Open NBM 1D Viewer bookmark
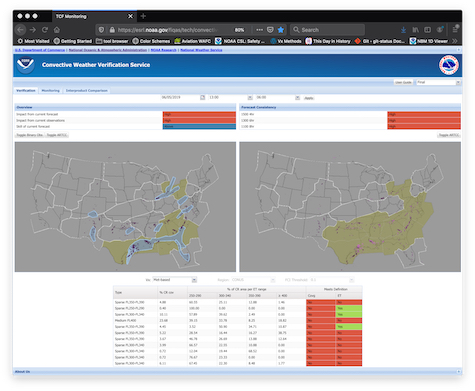 429,41
